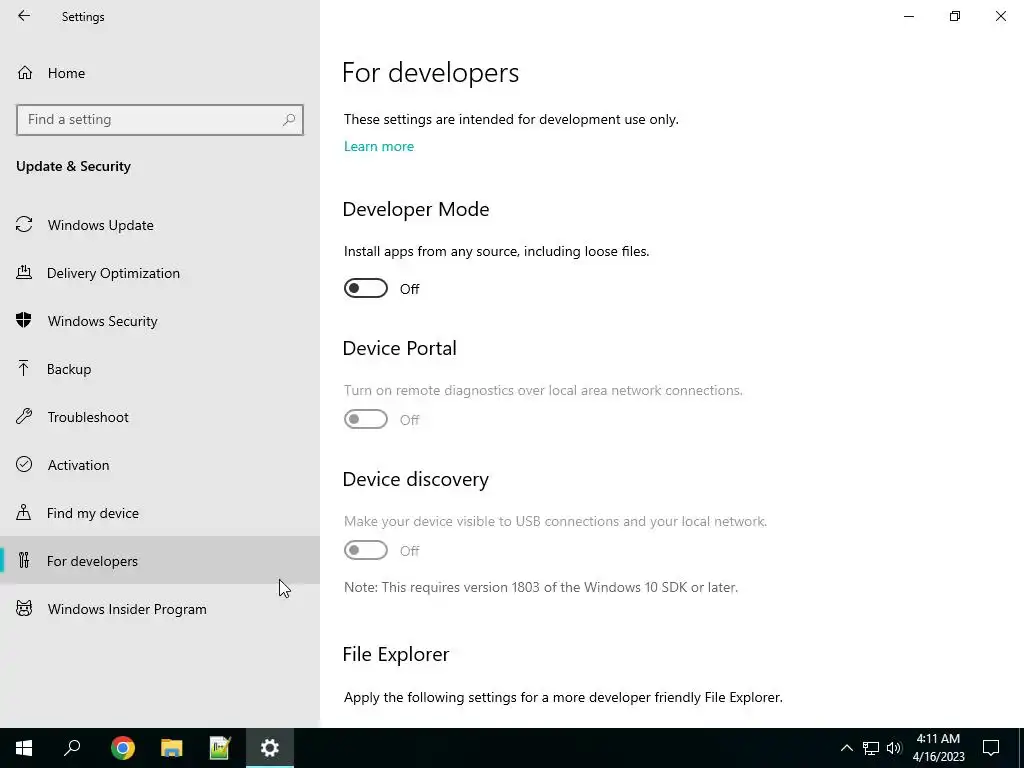Click the Windows Update sync icon

(24, 225)
